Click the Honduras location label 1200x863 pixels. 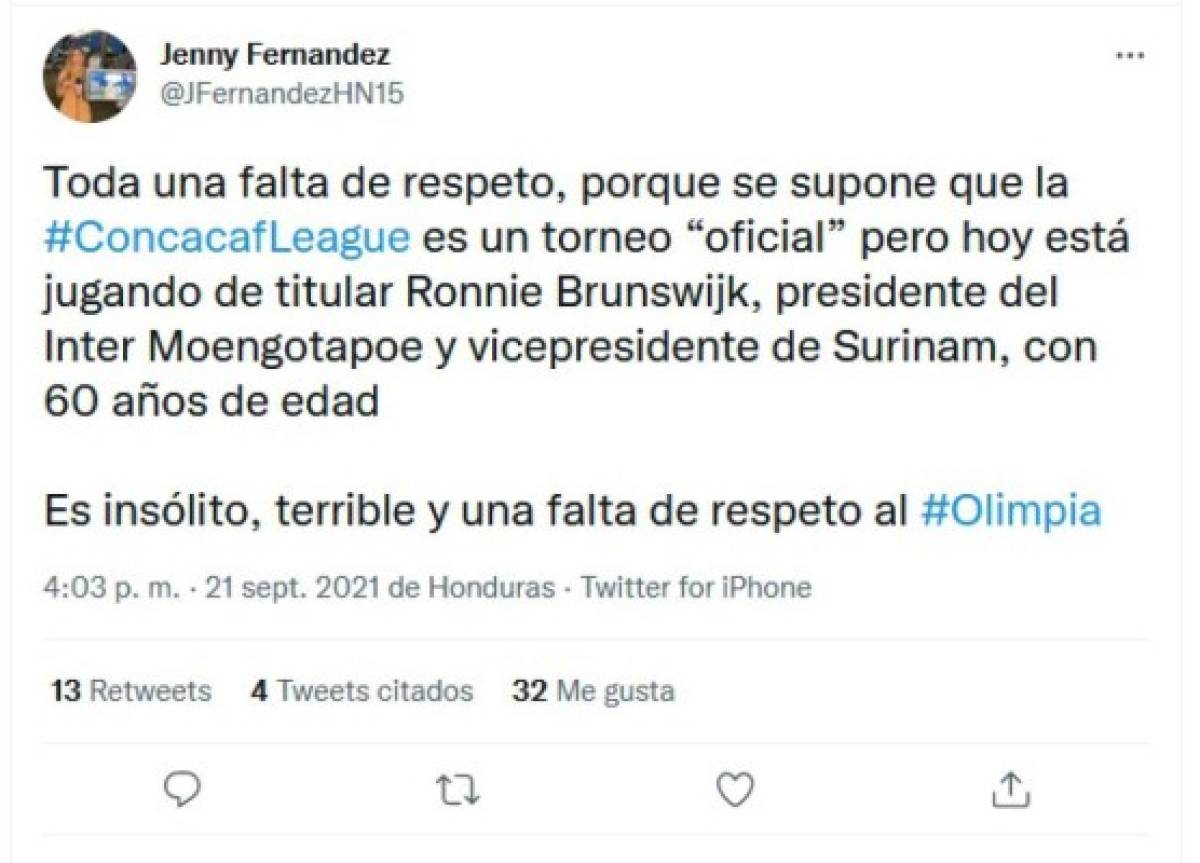490,587
